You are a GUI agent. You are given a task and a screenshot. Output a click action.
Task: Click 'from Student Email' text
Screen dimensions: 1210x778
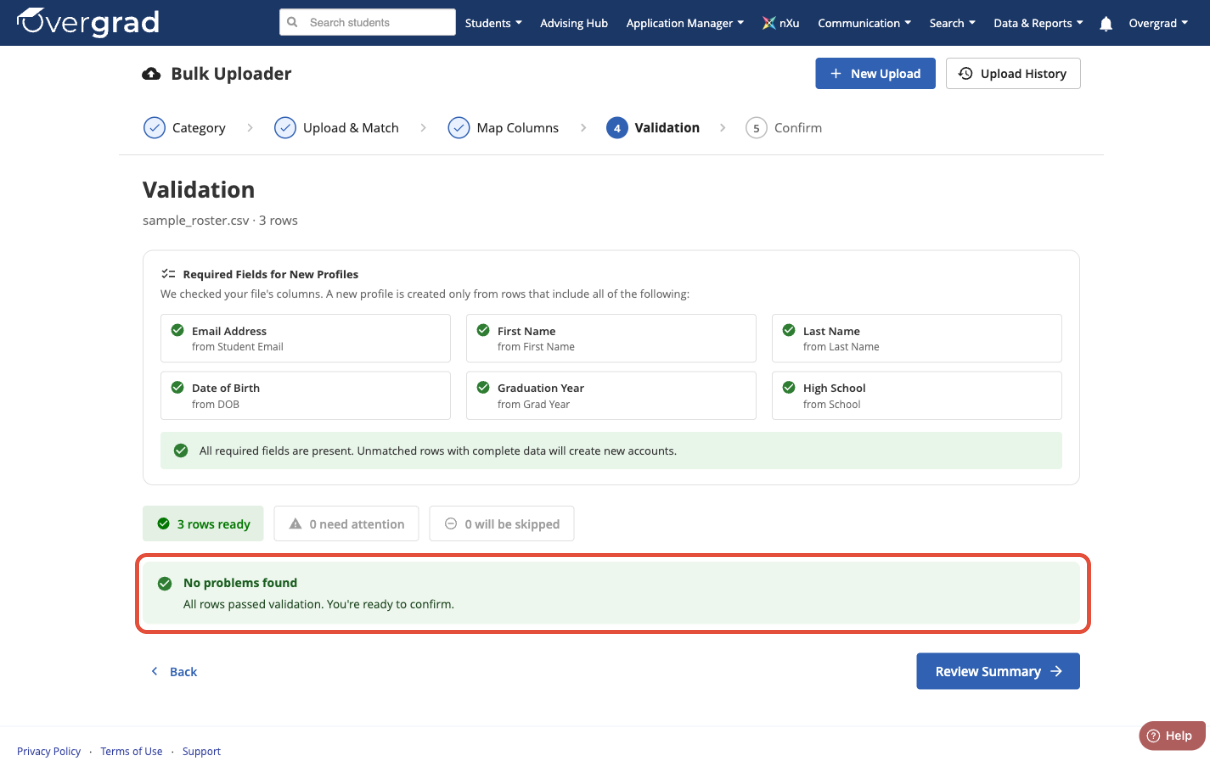[238, 347]
